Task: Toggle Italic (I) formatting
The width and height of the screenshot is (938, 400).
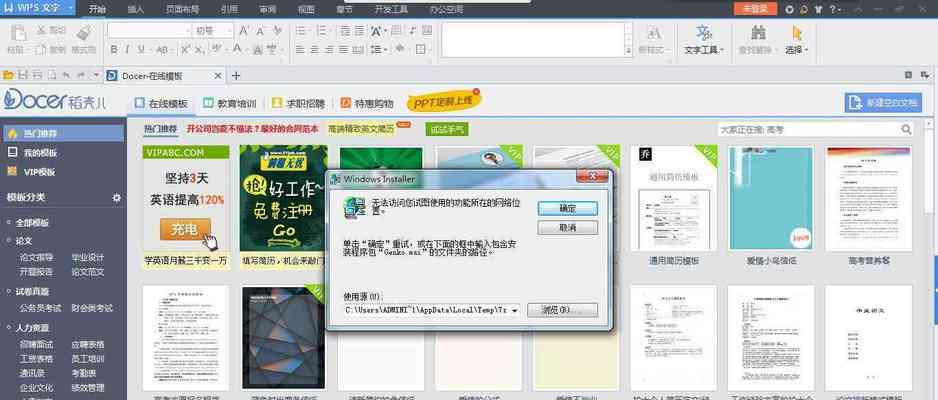Action: [x=127, y=49]
